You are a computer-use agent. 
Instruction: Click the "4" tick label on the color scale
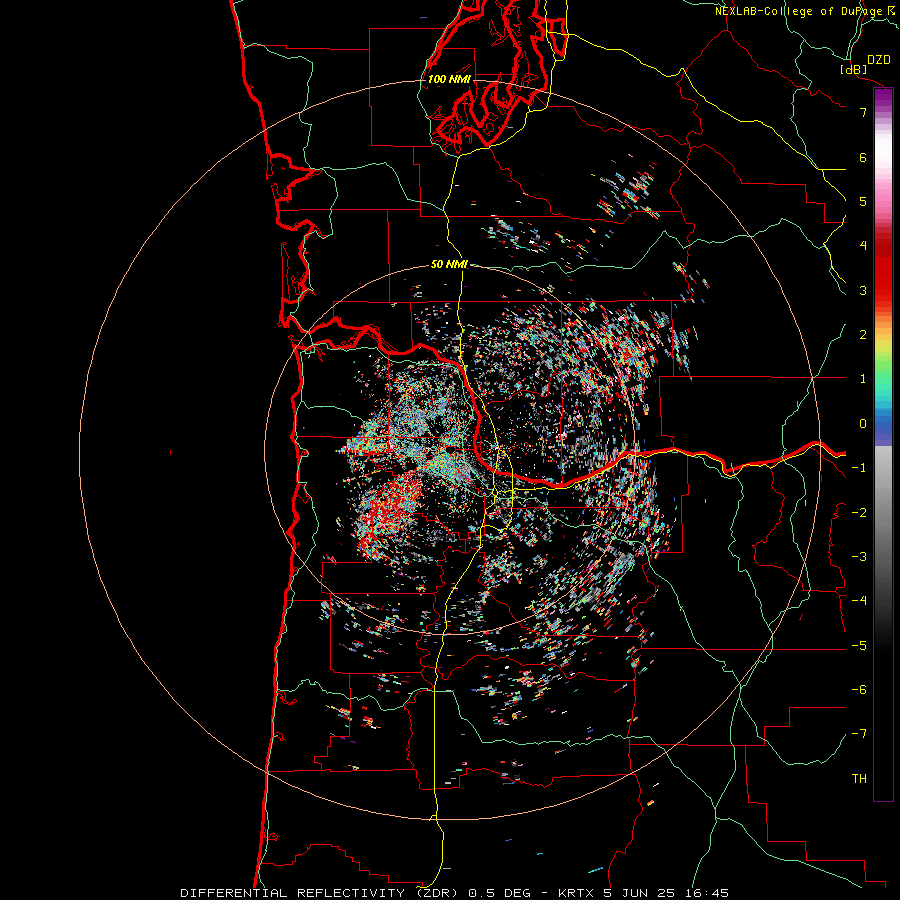(x=863, y=246)
